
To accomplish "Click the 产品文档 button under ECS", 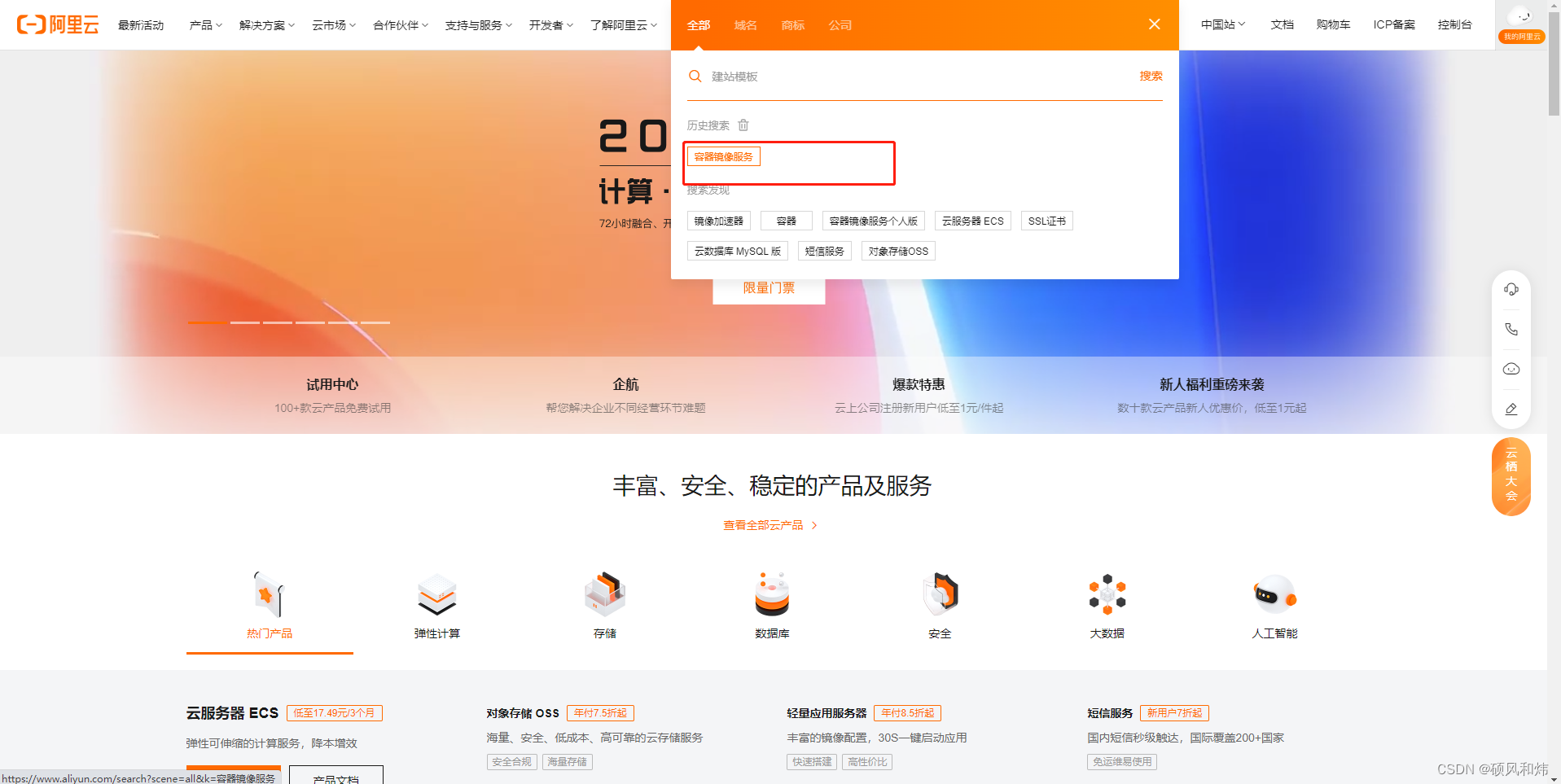I will click(335, 776).
